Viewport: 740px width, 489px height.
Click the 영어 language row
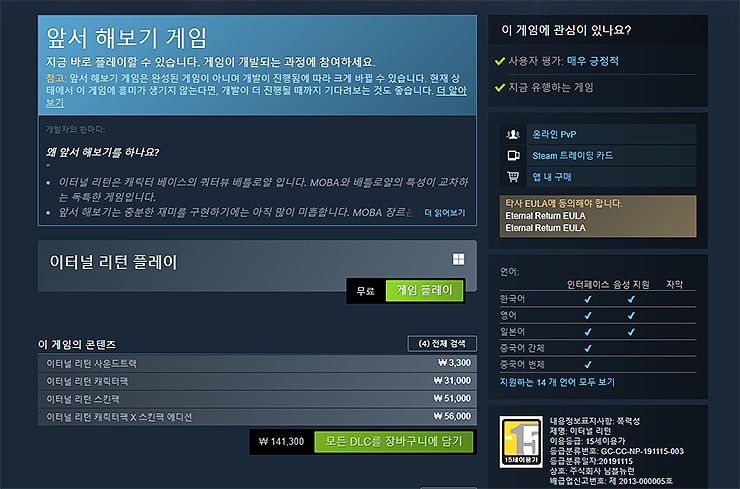(x=598, y=315)
